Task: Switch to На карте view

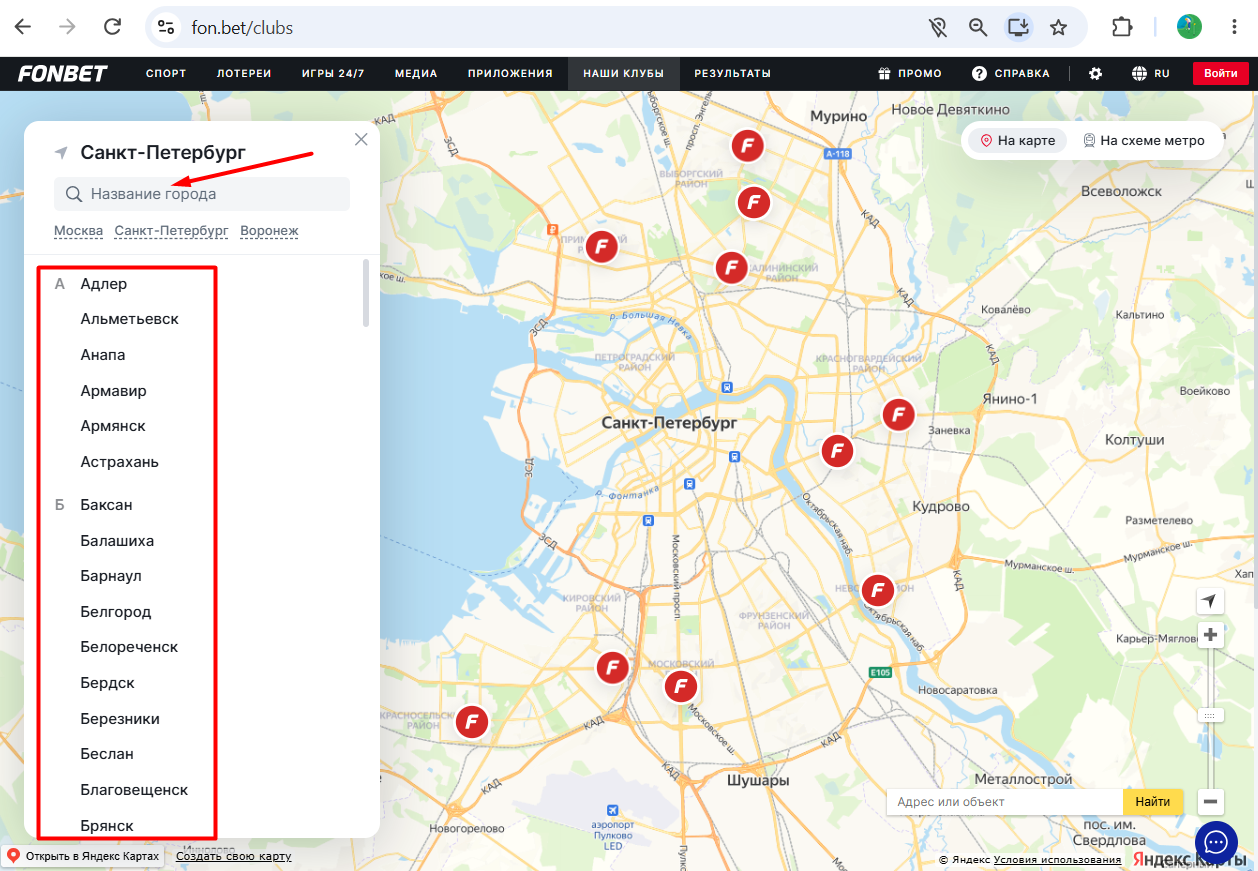Action: point(1017,141)
